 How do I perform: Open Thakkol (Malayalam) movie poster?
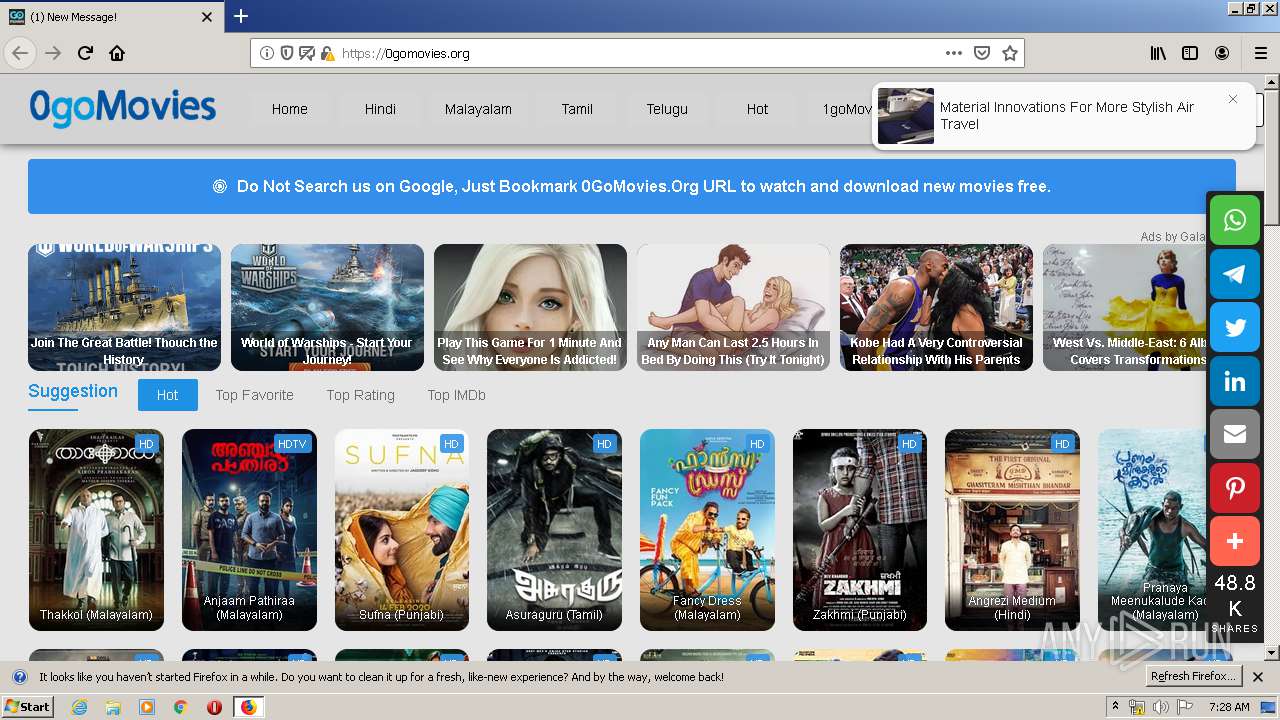point(96,530)
